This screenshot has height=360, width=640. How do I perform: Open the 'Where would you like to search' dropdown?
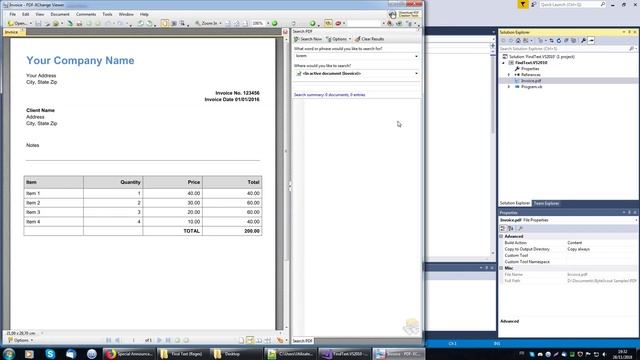(357, 73)
